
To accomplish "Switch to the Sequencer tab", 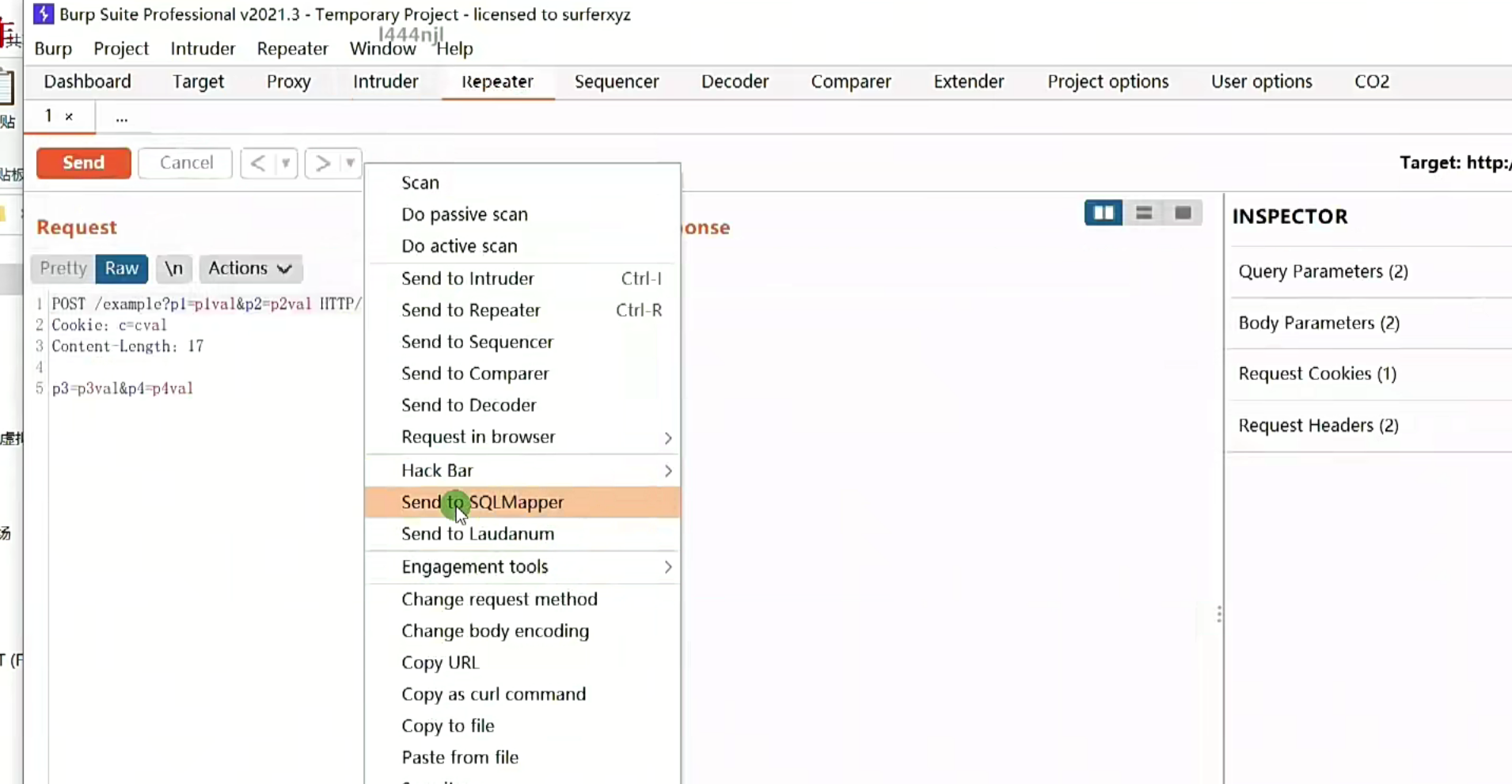I will (x=617, y=81).
